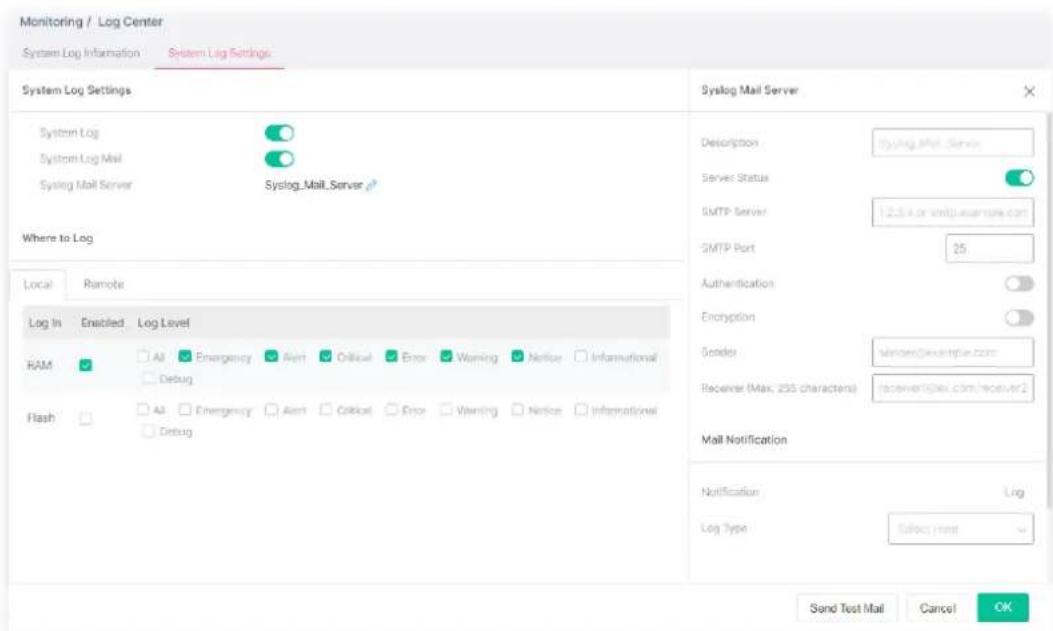Screen dimensions: 1053x631
Task: Check Flash Warning log level
Action: click(x=446, y=409)
